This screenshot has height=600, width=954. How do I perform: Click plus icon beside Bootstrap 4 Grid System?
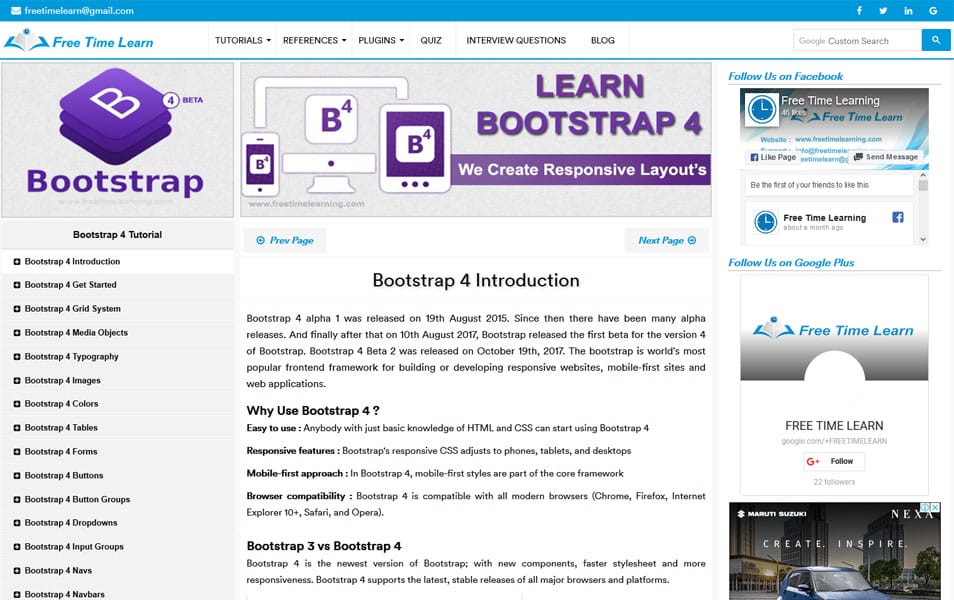point(17,309)
